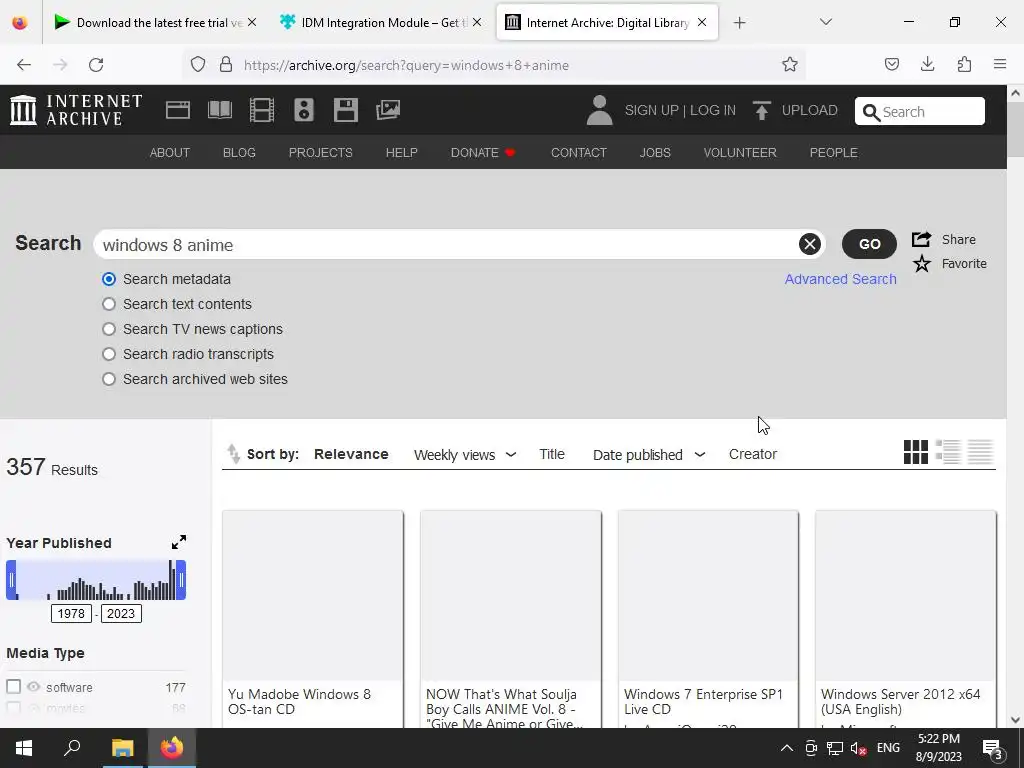The height and width of the screenshot is (768, 1024).
Task: Click the Share icon
Action: [x=921, y=239]
